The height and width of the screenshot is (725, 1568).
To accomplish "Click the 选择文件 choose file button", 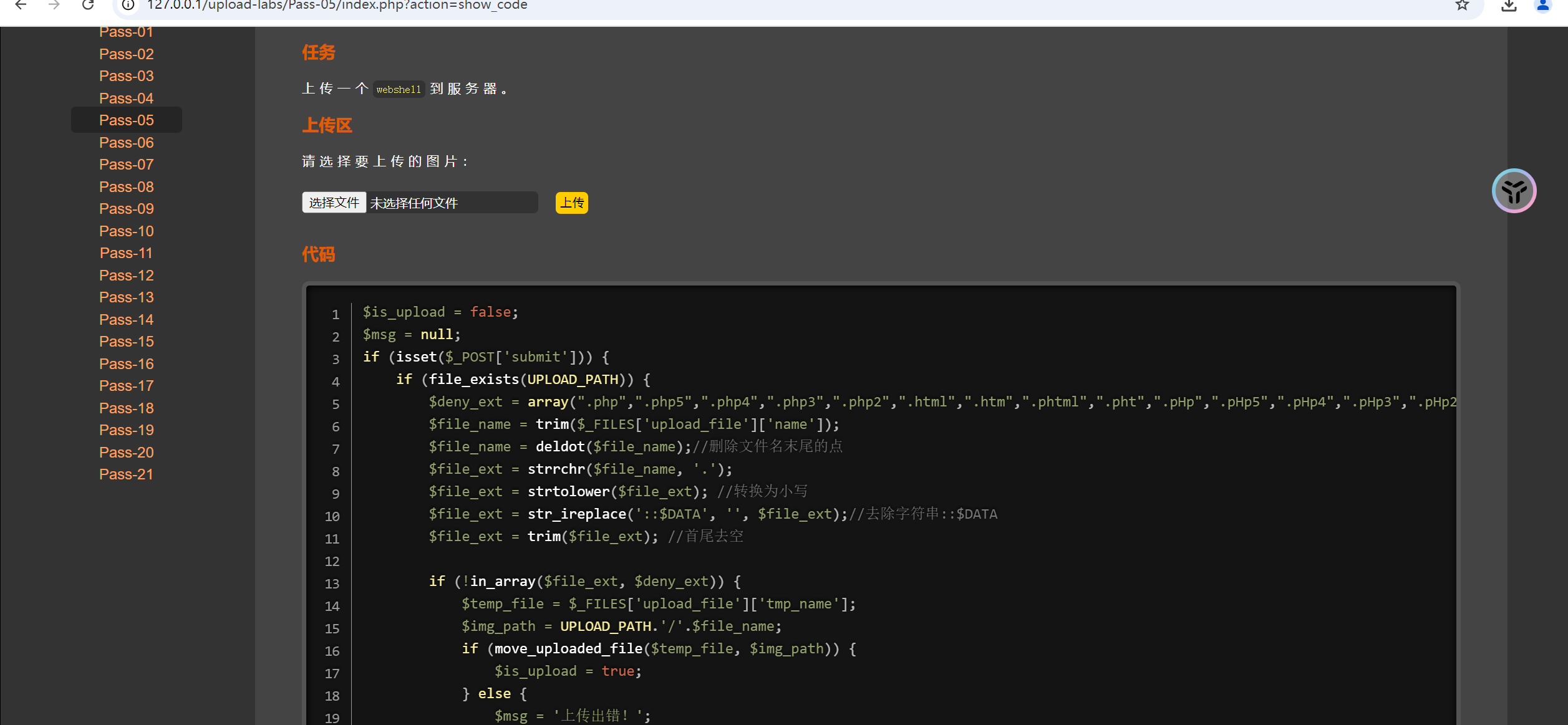I will coord(334,203).
